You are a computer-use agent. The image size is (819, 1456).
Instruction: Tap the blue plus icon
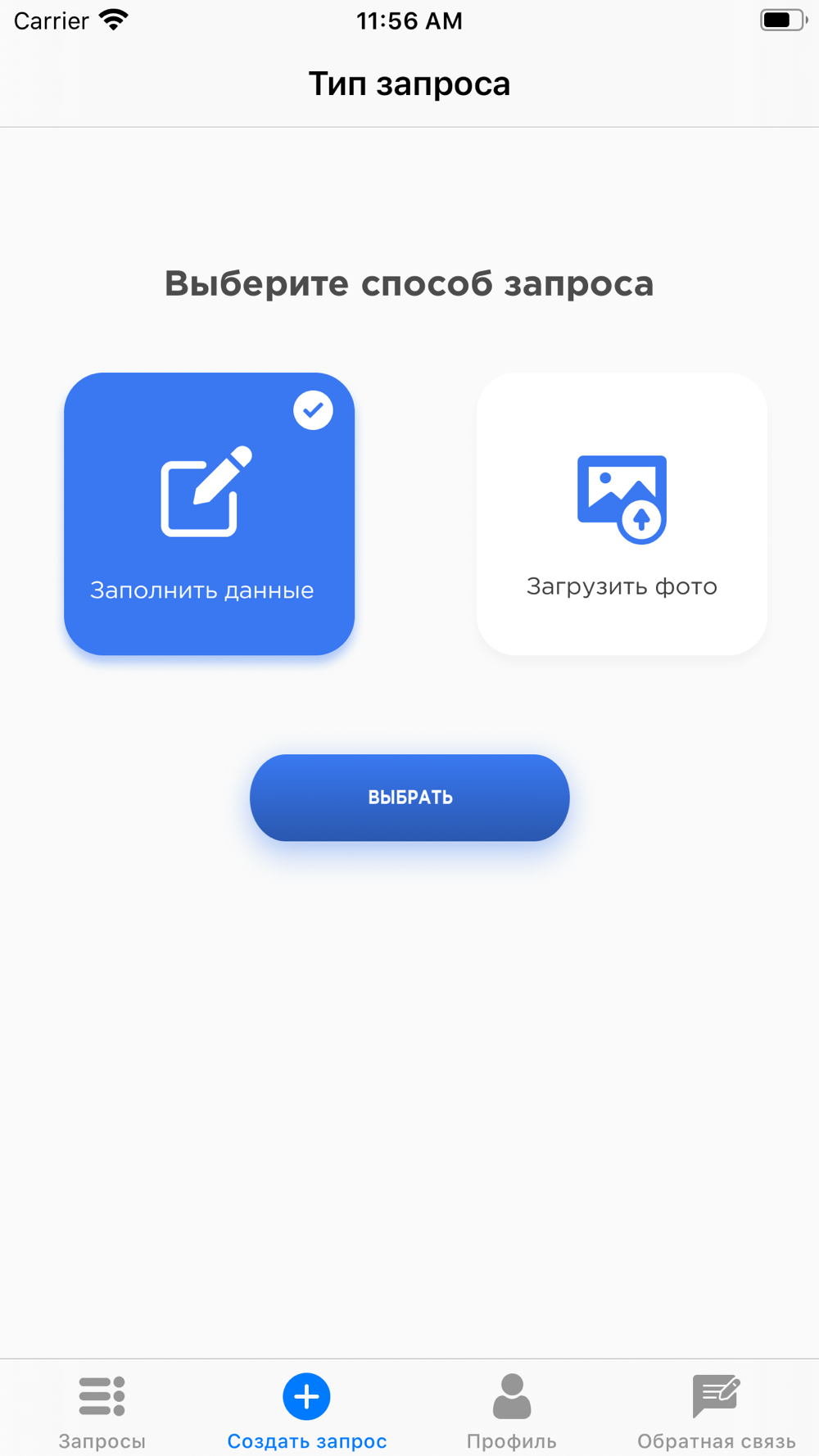(x=307, y=1396)
